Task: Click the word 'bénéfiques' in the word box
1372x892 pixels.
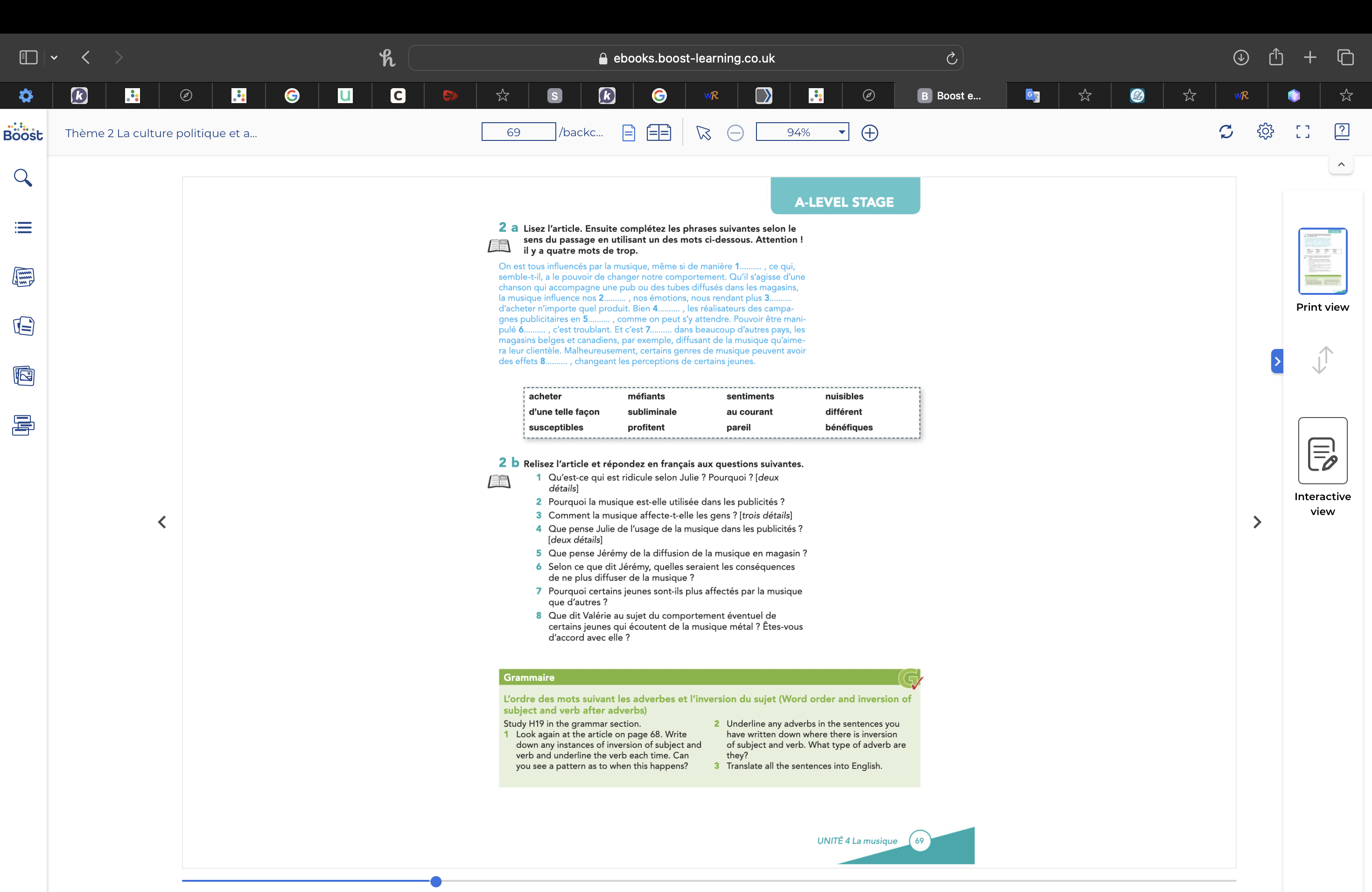Action: (848, 427)
